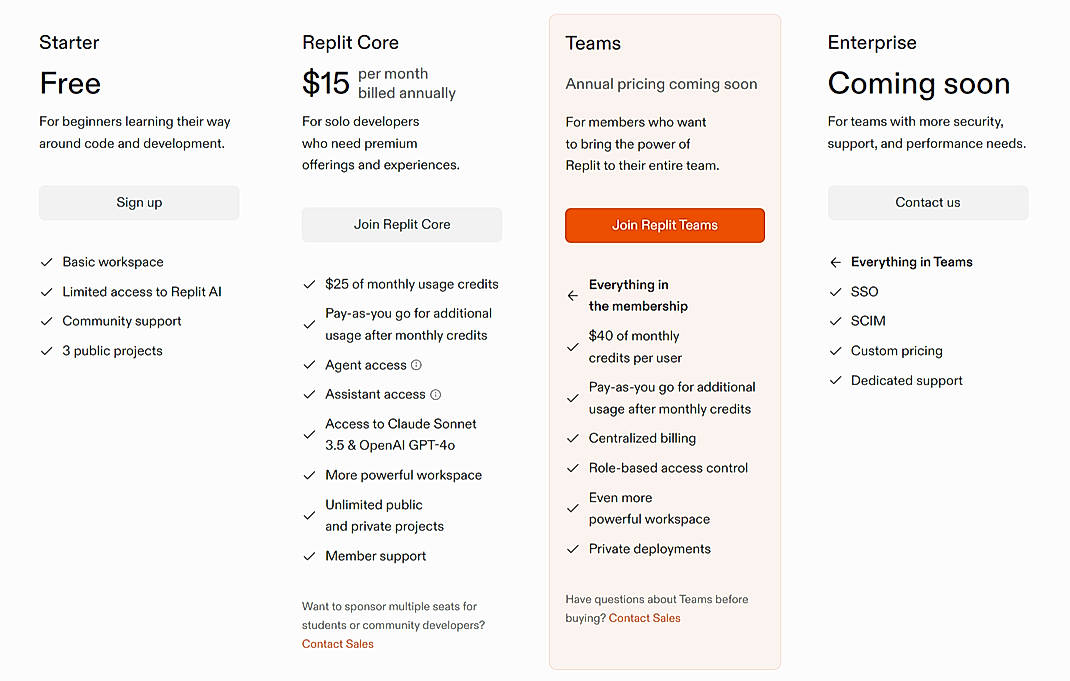Click the checkmark next to Private deployments
The width and height of the screenshot is (1070, 681).
click(x=573, y=549)
